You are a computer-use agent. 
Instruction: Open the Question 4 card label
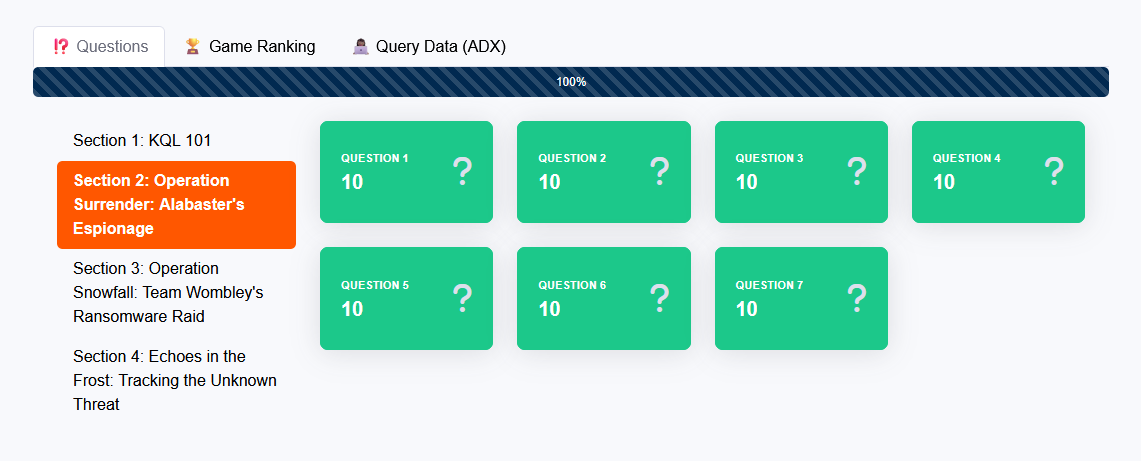(x=967, y=158)
